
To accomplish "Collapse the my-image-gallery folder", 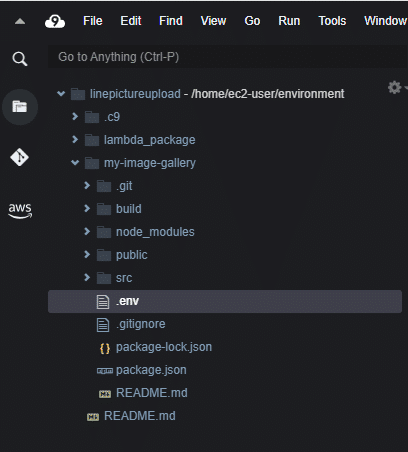I will coord(75,163).
